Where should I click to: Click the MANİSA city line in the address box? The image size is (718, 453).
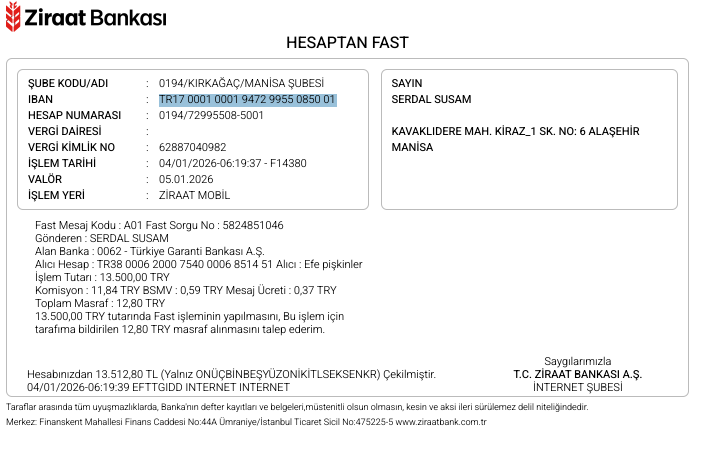412,147
